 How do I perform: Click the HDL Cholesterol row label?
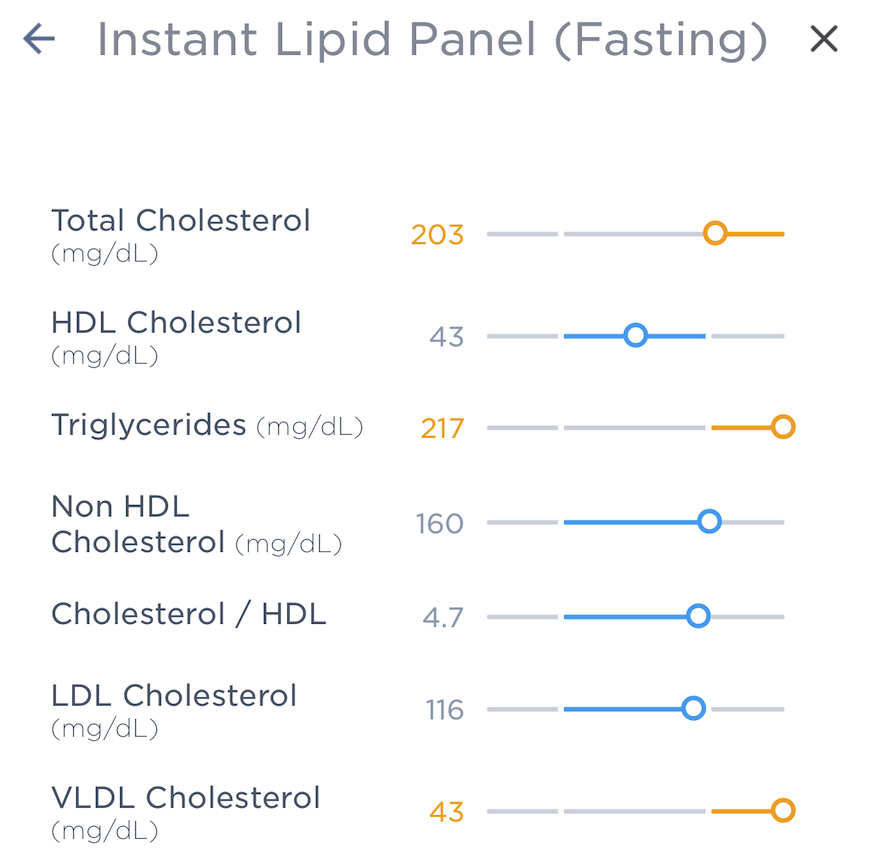[x=176, y=323]
